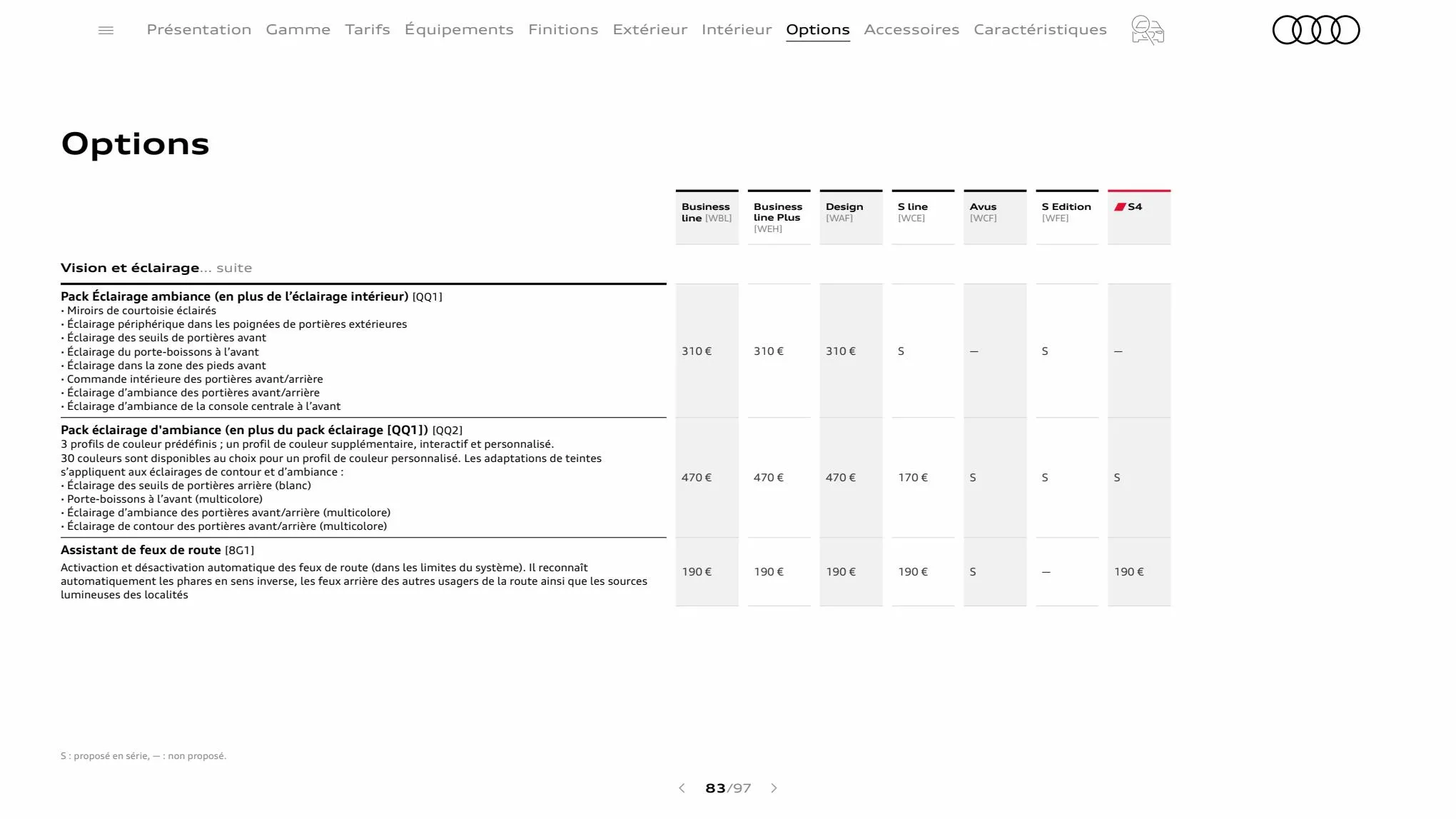Click 190 € under Business line Plus
This screenshot has width=1456, height=819.
pos(769,572)
